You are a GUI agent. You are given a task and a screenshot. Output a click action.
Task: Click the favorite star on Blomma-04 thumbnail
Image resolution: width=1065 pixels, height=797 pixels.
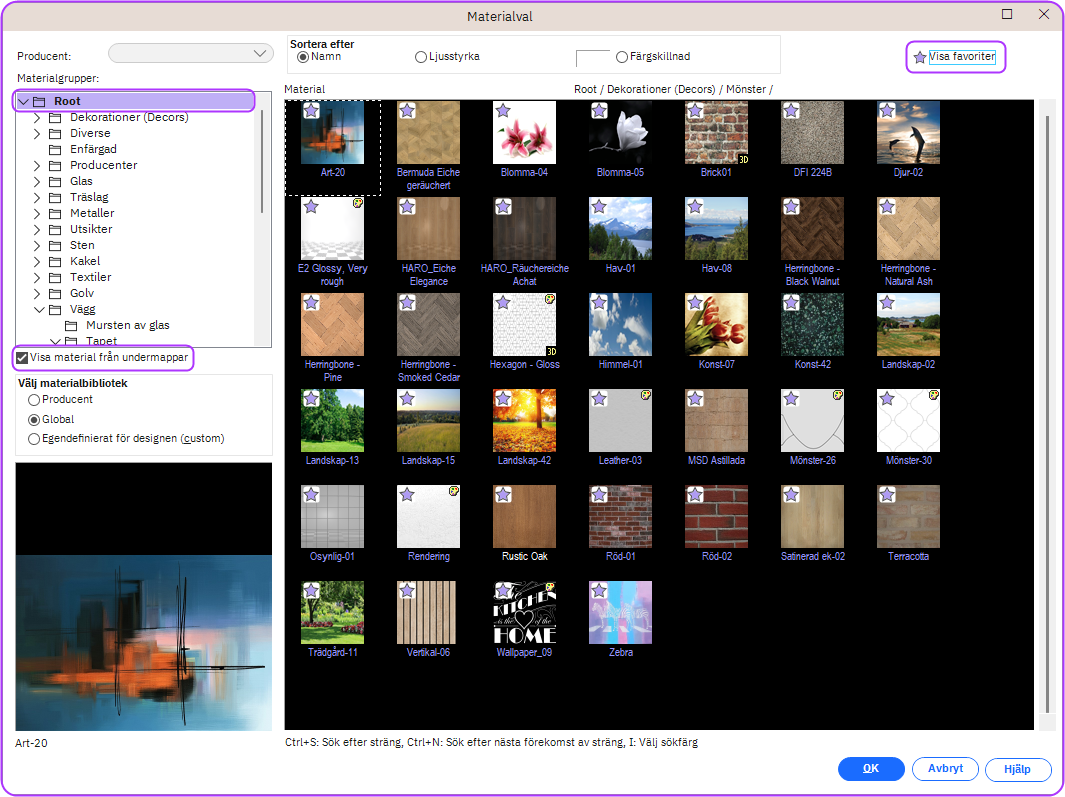tap(503, 111)
